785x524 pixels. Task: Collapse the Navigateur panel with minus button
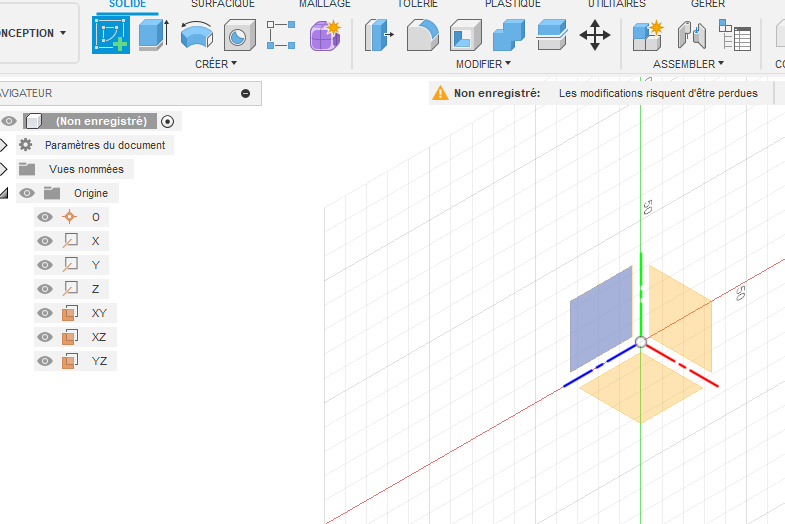(x=246, y=93)
